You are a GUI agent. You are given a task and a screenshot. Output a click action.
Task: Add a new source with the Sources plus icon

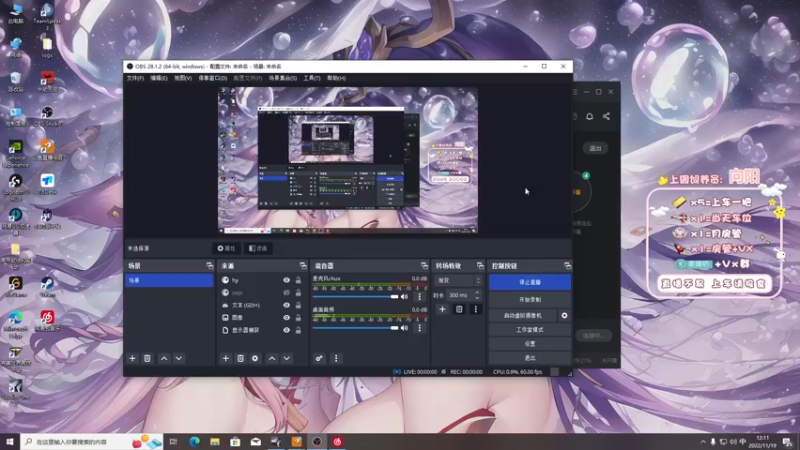tap(226, 359)
